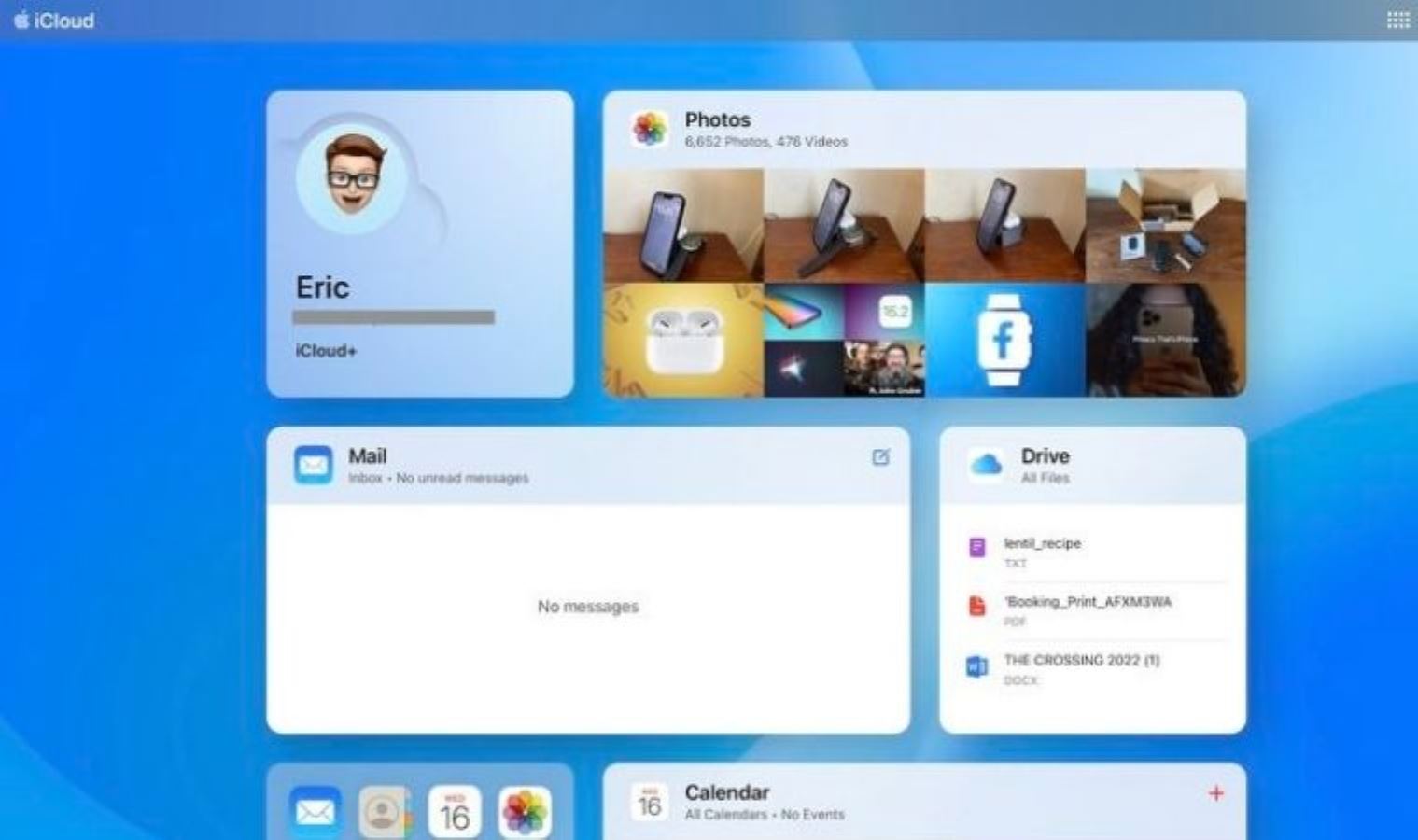The width and height of the screenshot is (1418, 840).
Task: Compose a new mail message
Action: point(880,456)
